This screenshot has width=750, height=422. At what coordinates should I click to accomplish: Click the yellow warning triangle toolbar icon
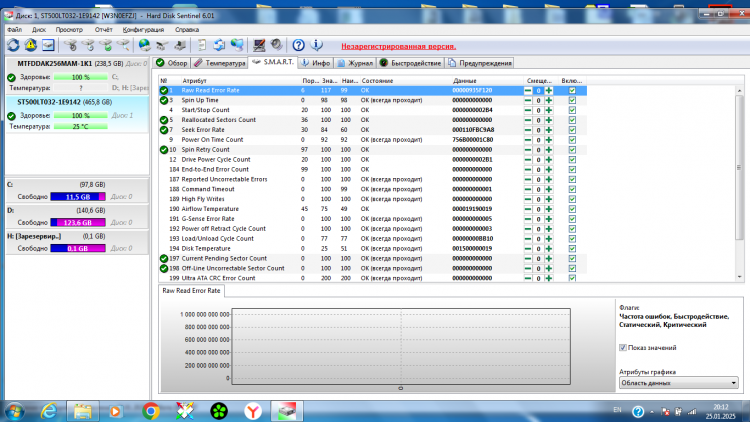click(x=31, y=45)
